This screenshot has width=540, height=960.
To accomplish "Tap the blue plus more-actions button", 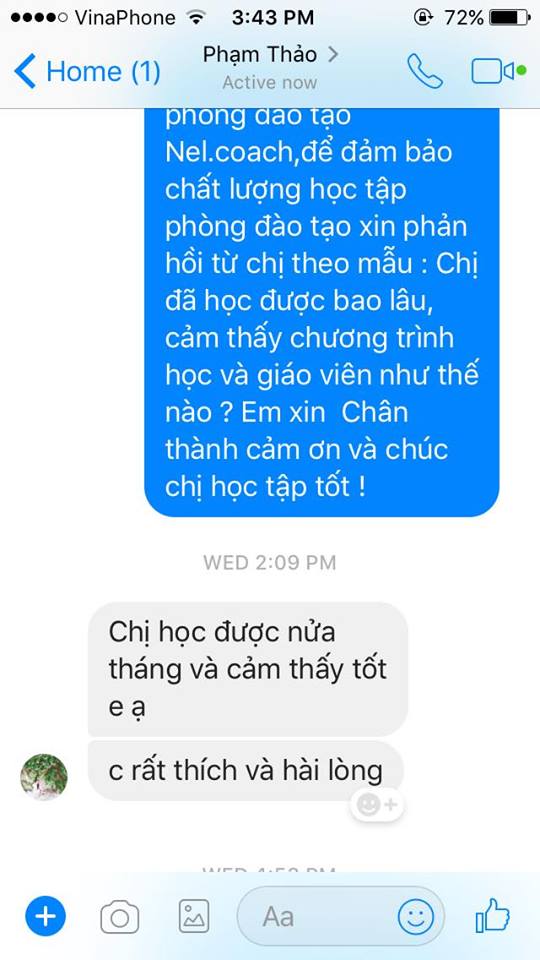I will 45,917.
